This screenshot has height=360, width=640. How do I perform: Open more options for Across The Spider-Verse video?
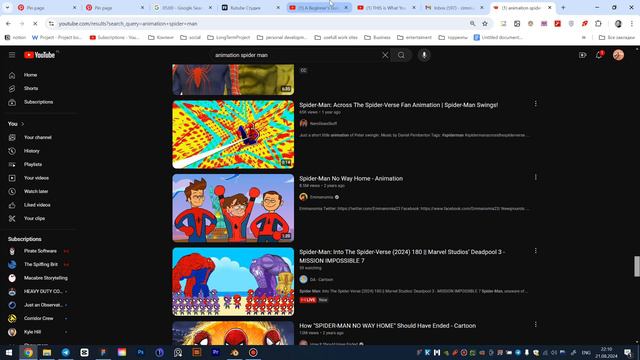click(536, 104)
